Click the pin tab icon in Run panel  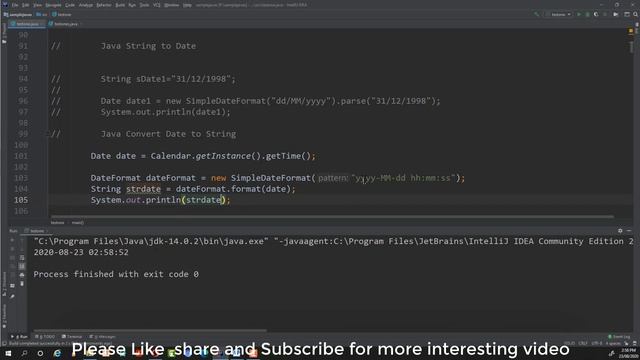click(12, 296)
